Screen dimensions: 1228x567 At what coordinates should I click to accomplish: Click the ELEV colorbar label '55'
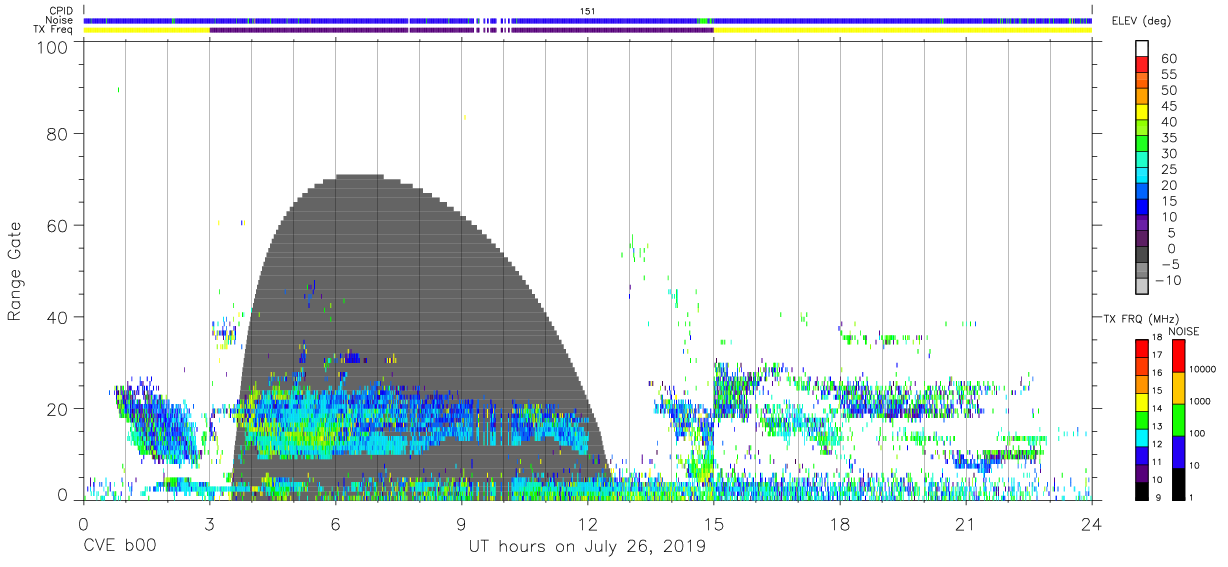click(x=1169, y=75)
